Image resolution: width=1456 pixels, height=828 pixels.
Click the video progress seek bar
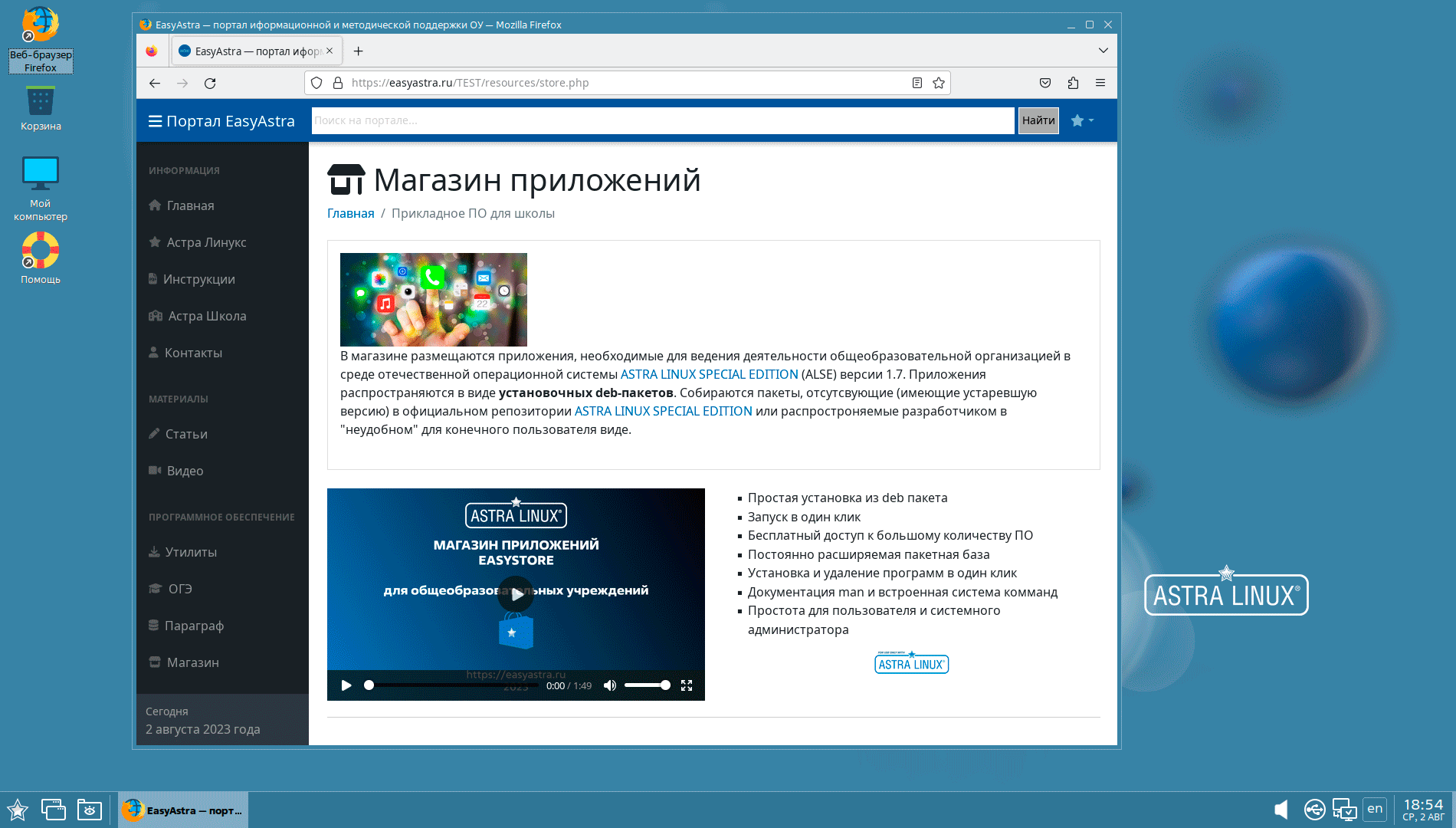point(452,685)
